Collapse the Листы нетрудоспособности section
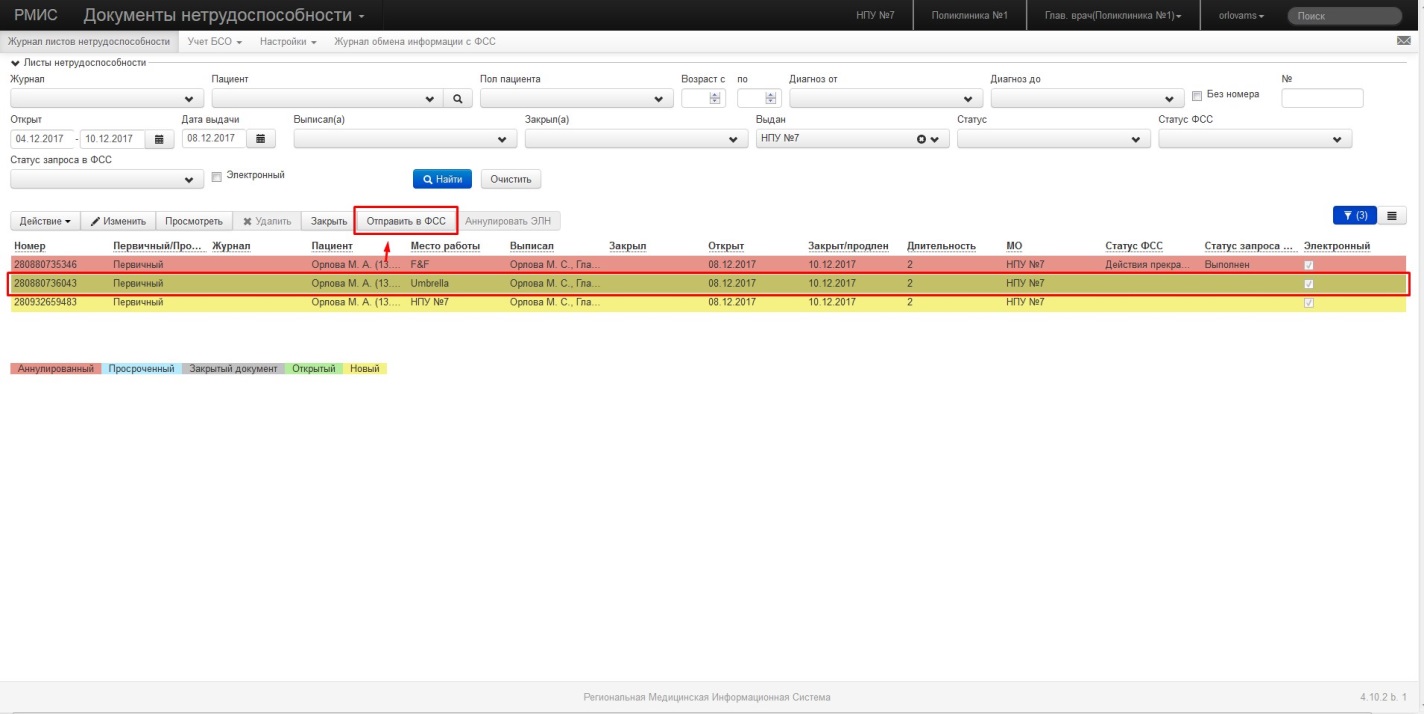This screenshot has height=714, width=1424. tap(15, 63)
